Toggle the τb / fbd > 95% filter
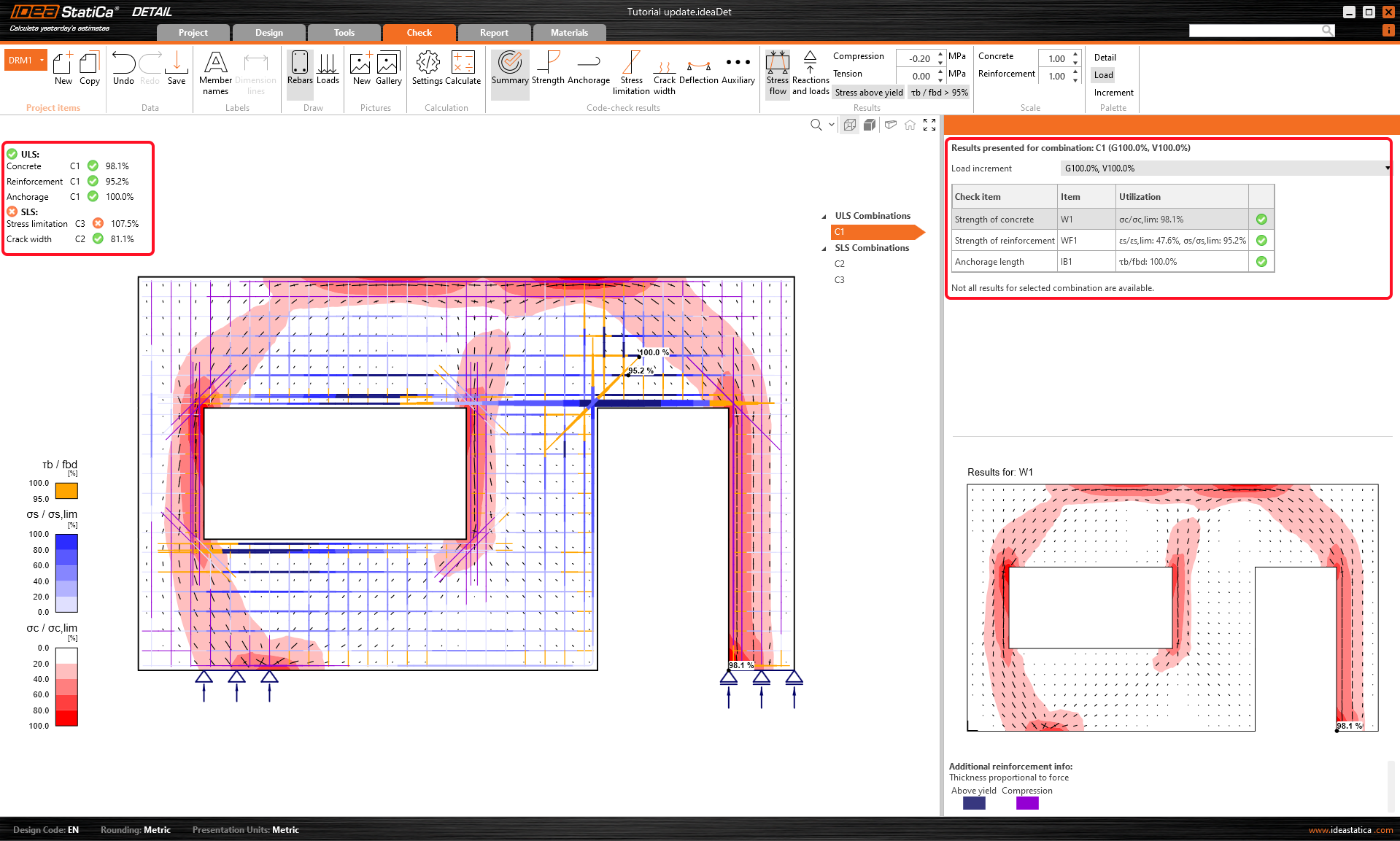Screen dimensions: 1400x841 pyautogui.click(x=939, y=93)
